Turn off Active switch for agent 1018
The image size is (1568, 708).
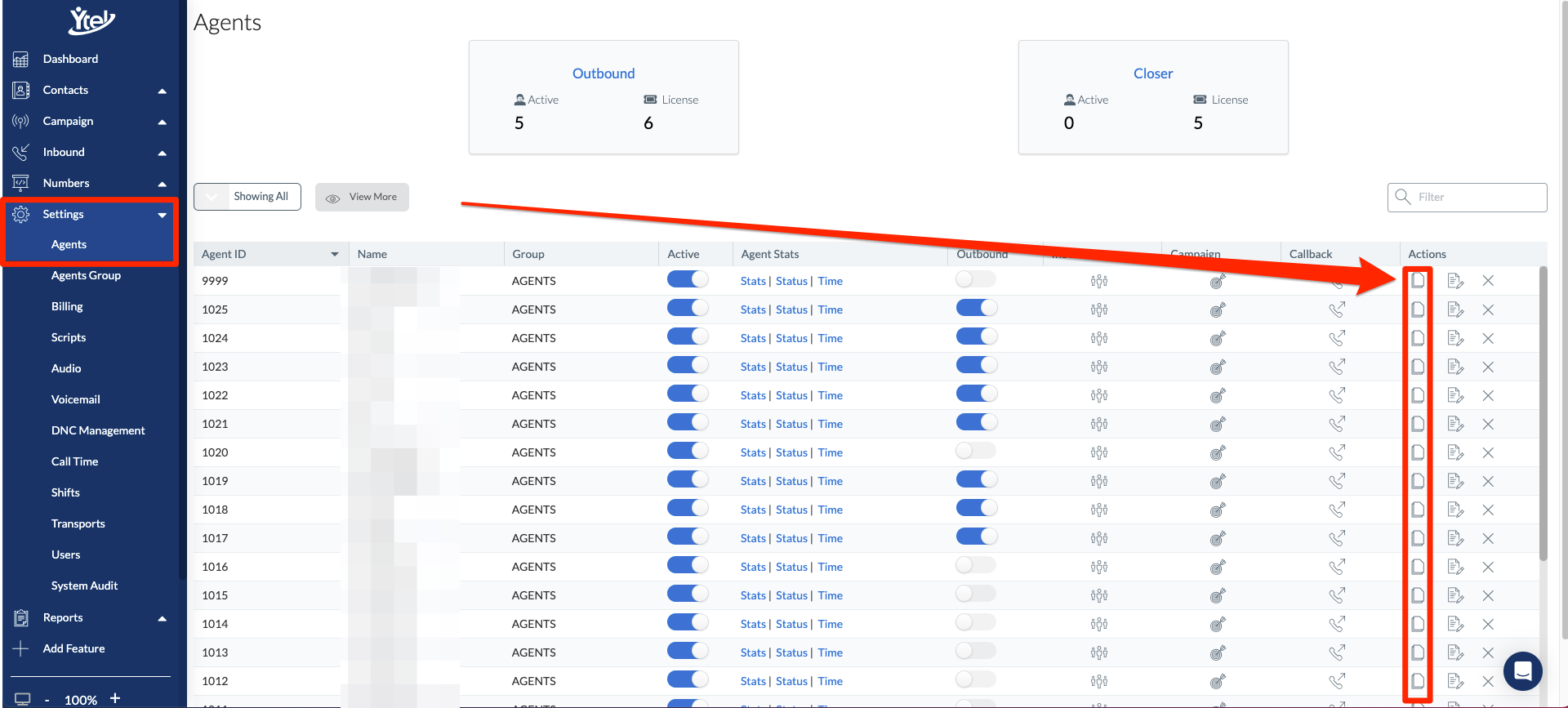688,508
